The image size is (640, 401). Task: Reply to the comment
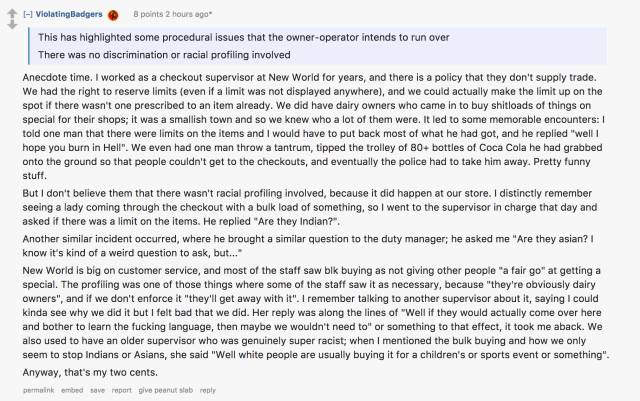(x=208, y=390)
